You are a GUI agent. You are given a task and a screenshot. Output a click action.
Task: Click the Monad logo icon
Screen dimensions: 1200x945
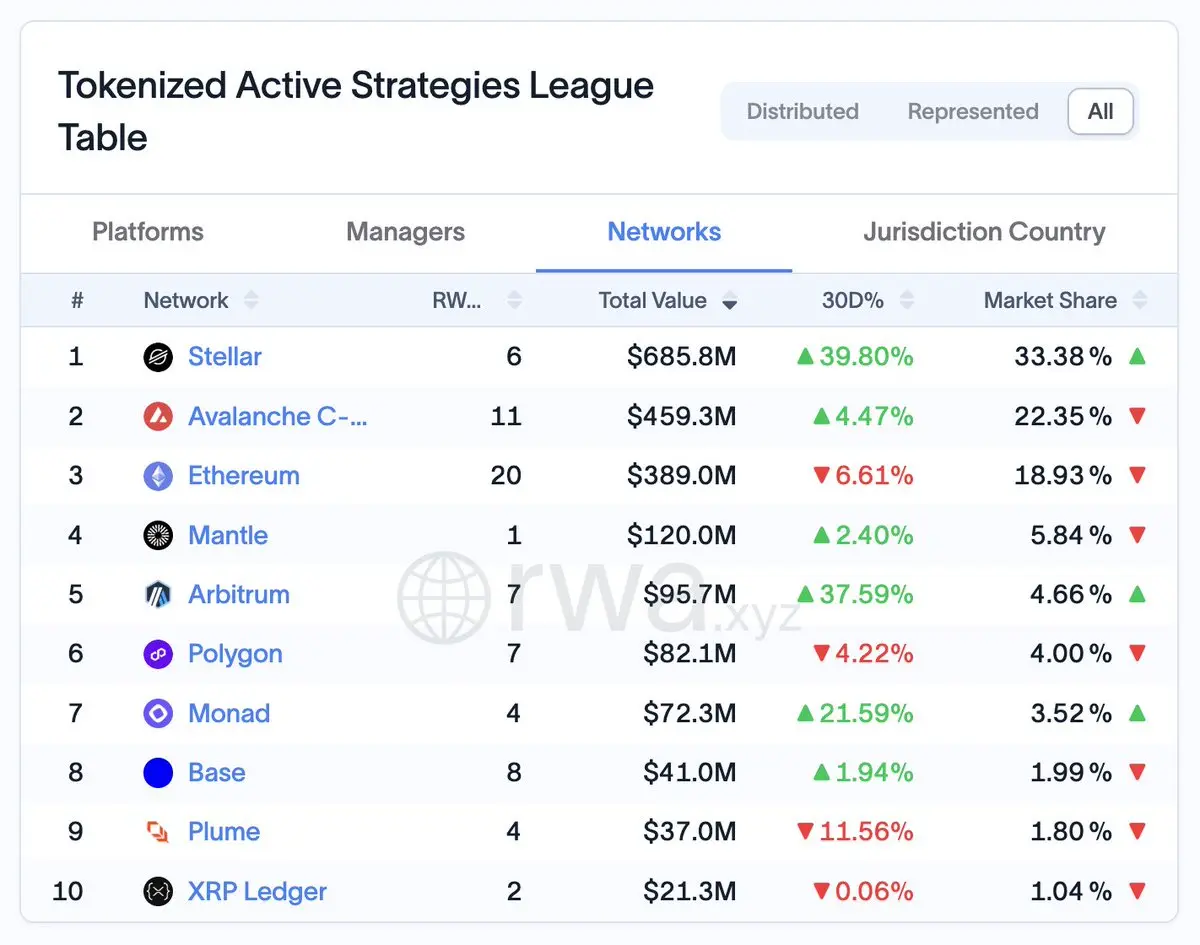(x=158, y=713)
